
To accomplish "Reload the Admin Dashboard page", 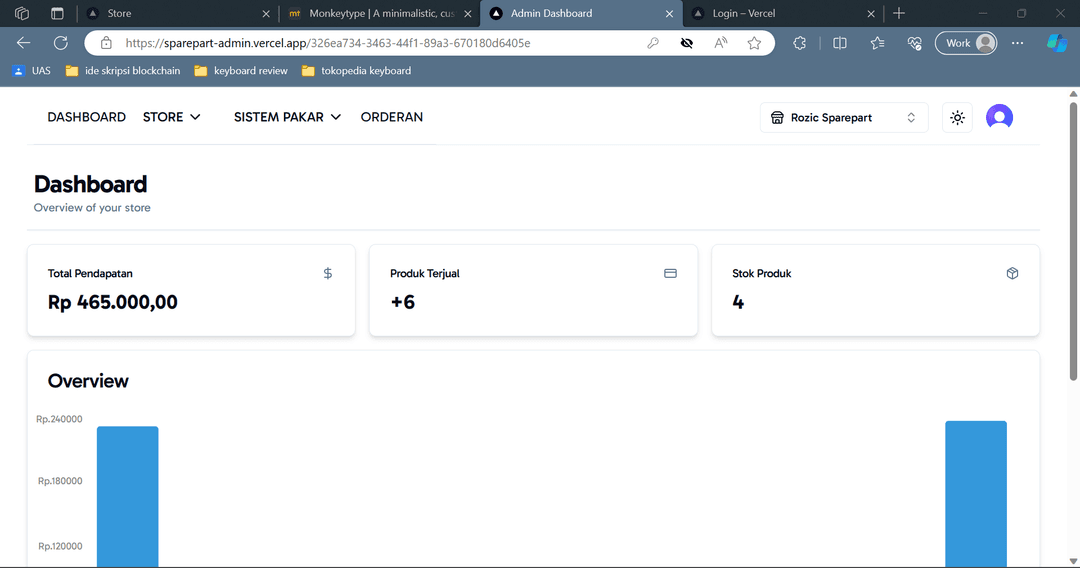I will tap(61, 43).
